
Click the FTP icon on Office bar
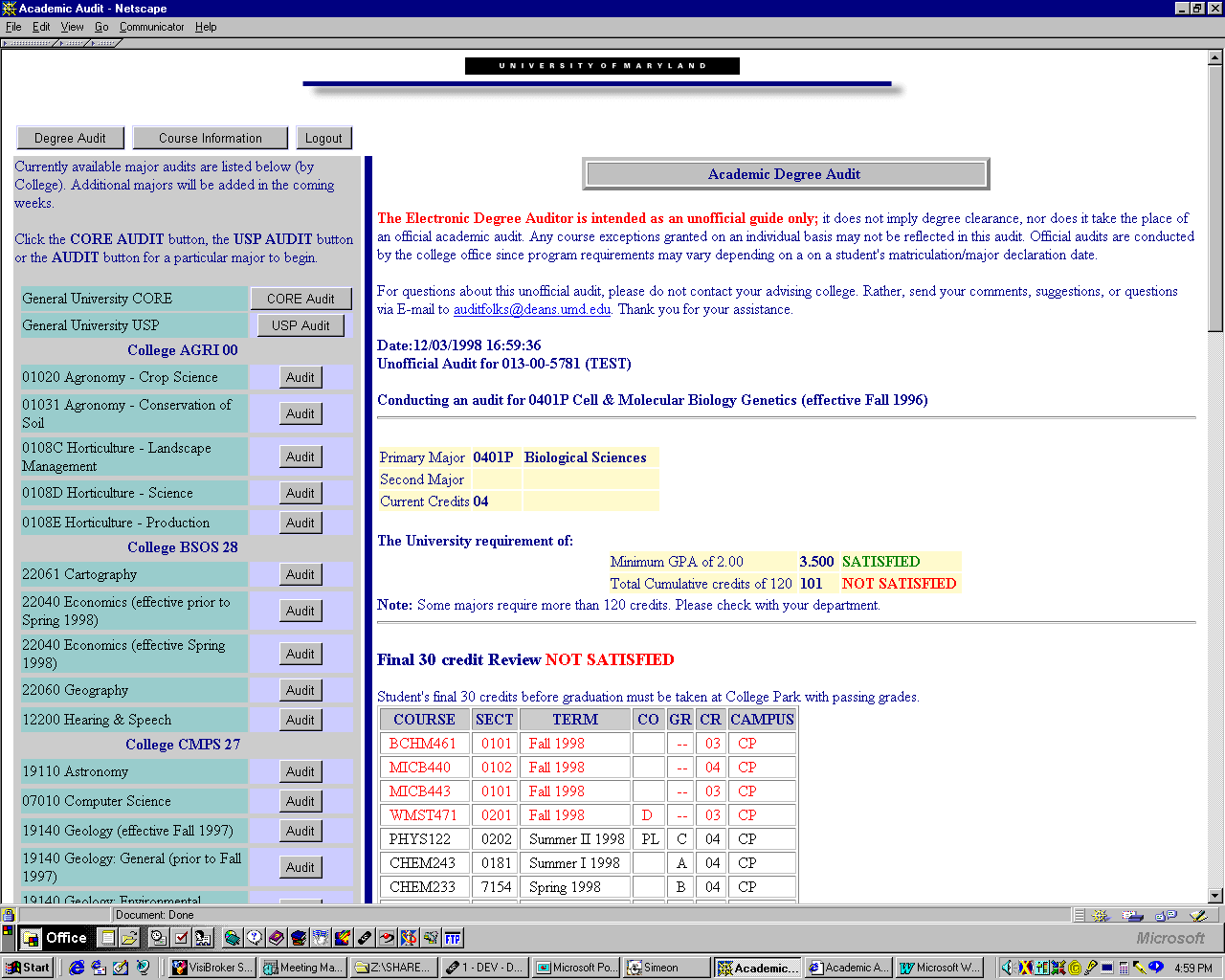point(452,938)
